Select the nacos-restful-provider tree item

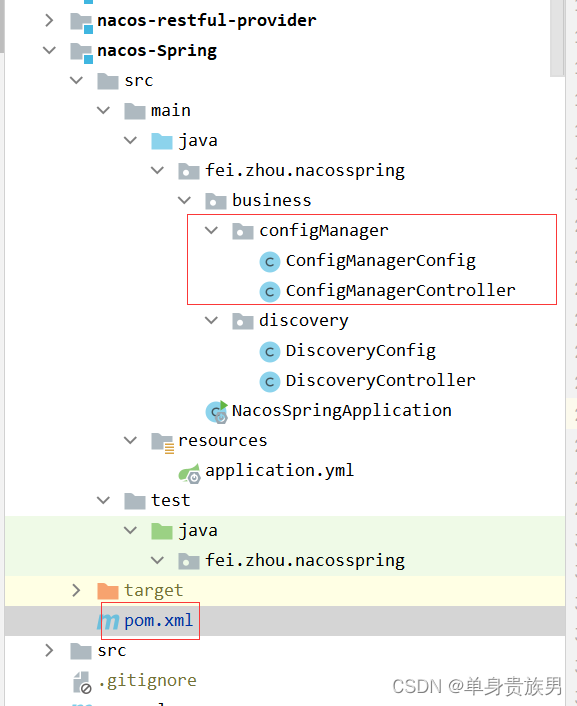[x=207, y=20]
